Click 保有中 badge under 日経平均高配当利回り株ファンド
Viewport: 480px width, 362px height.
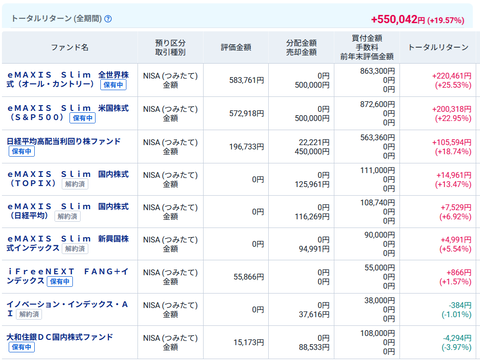[x=22, y=151]
